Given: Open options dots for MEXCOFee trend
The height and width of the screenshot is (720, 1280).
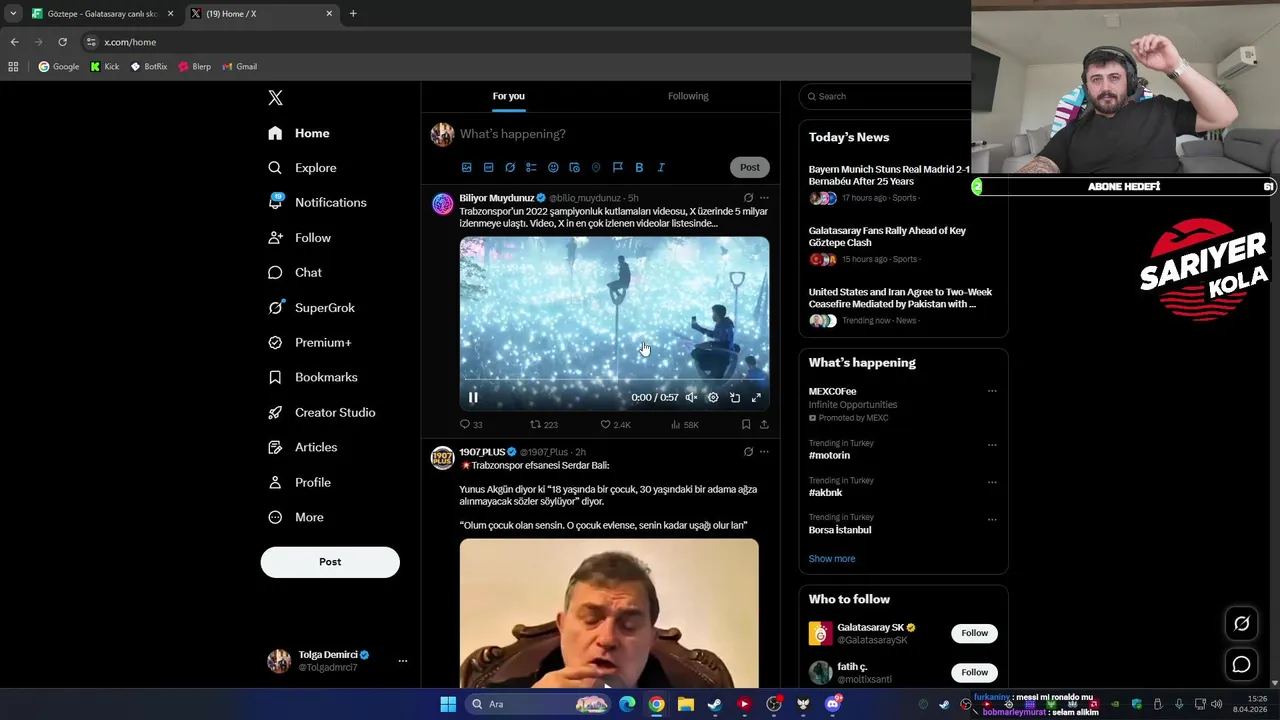Looking at the screenshot, I should coord(992,392).
